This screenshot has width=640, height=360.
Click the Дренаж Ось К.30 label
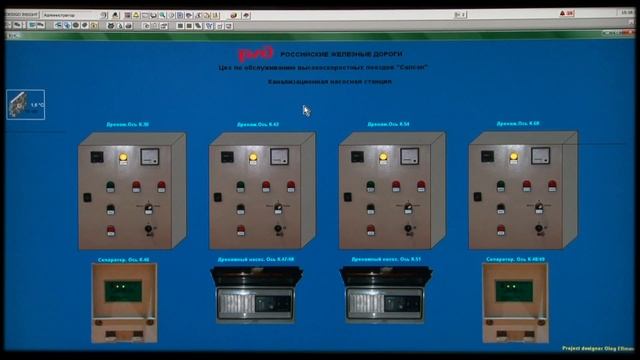pos(127,124)
